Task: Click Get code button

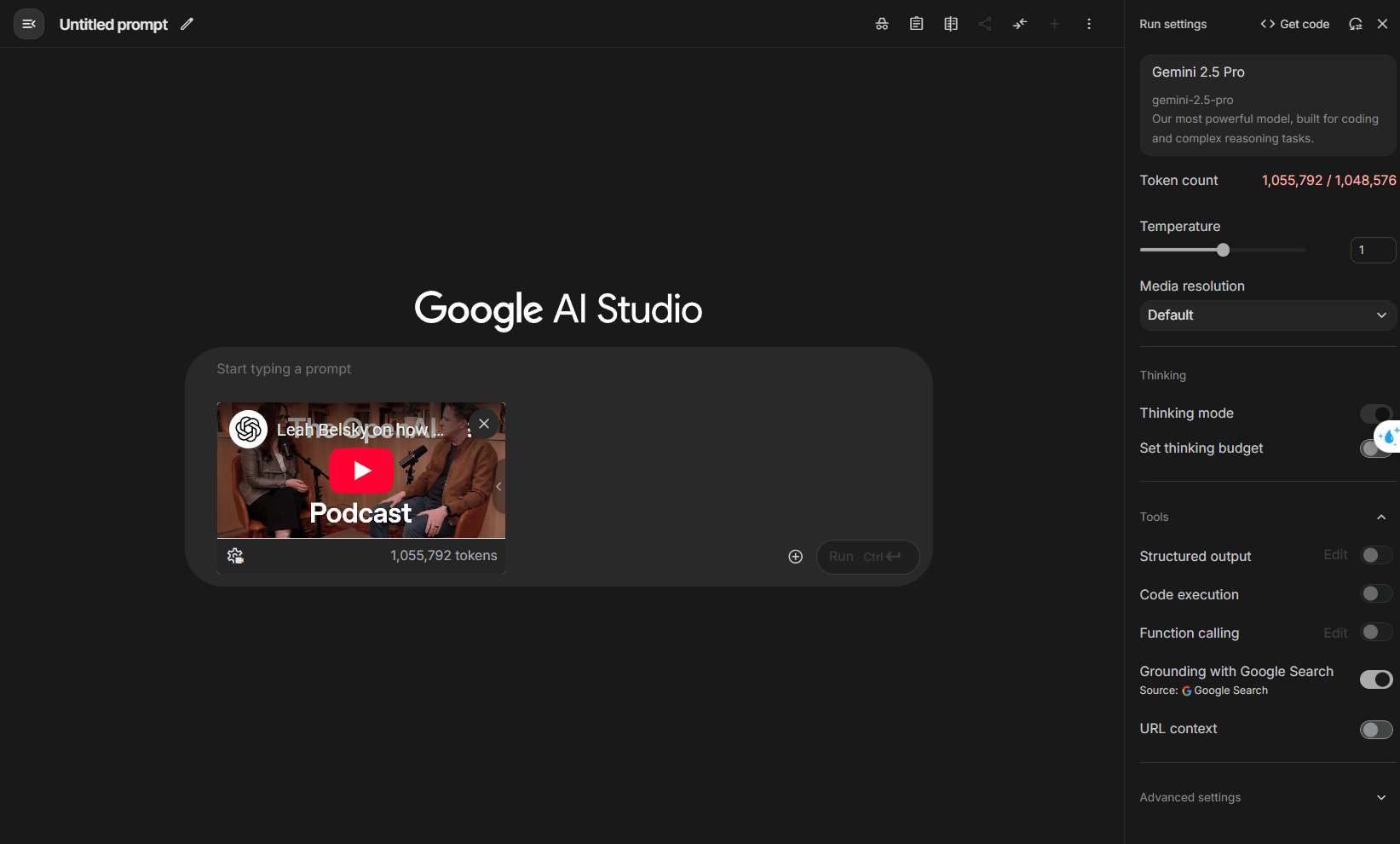Action: pos(1294,24)
